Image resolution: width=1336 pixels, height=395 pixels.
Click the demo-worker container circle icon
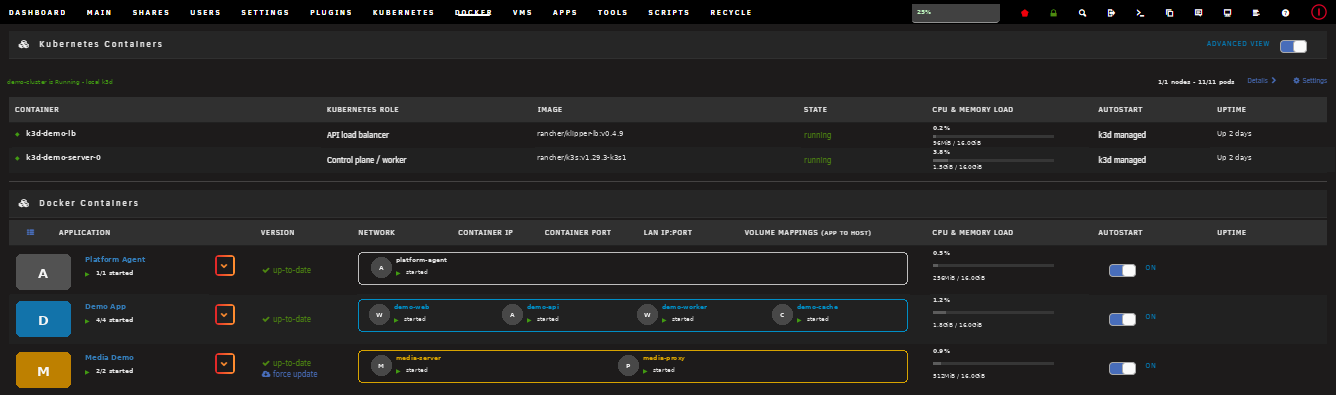(x=646, y=314)
